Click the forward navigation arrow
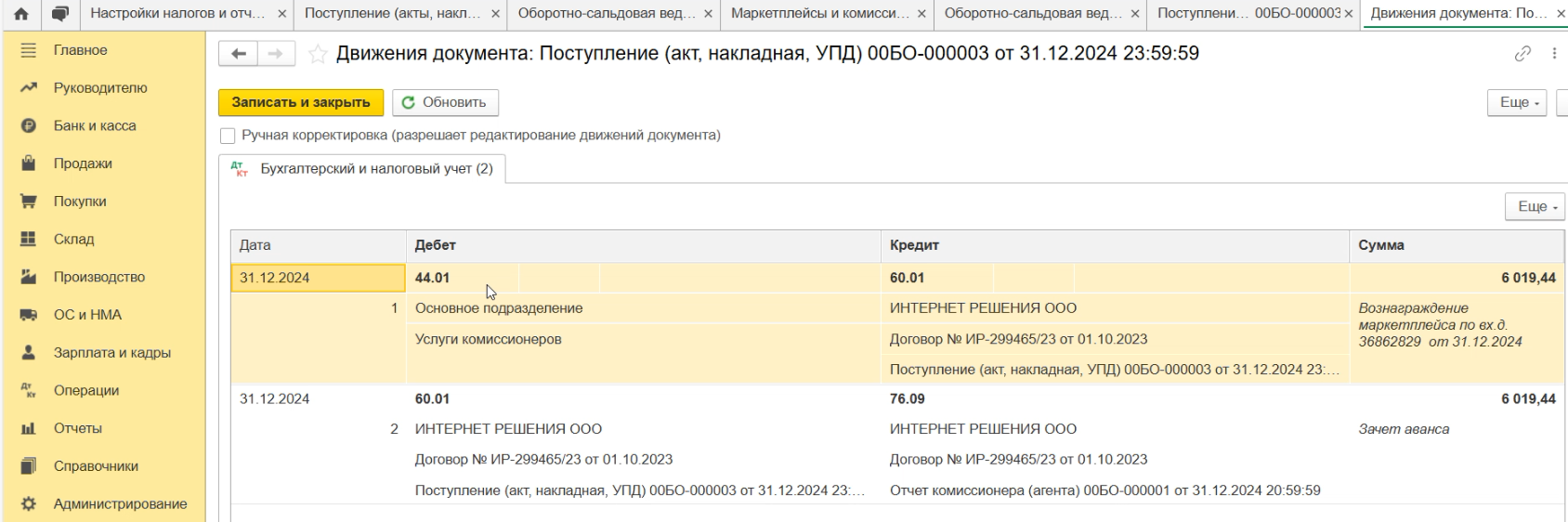 coord(275,54)
